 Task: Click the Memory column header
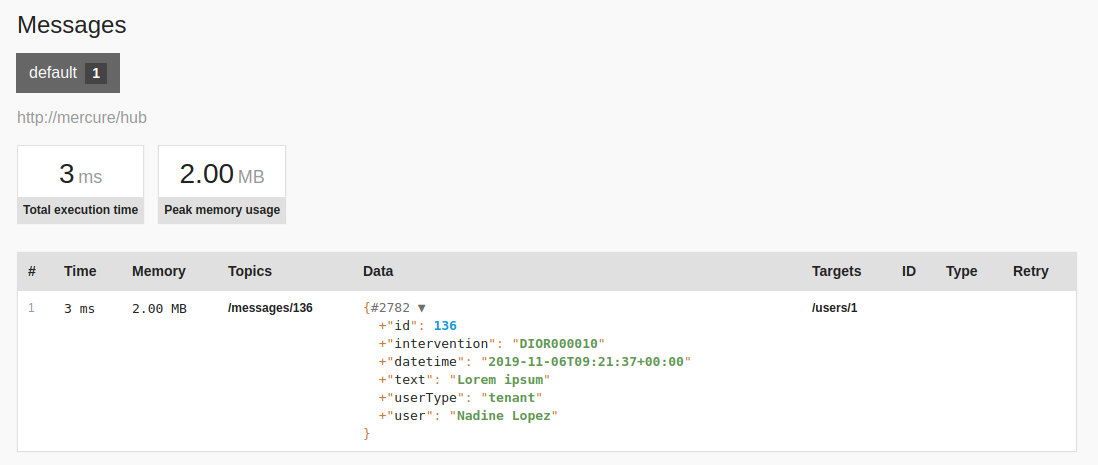click(x=159, y=271)
